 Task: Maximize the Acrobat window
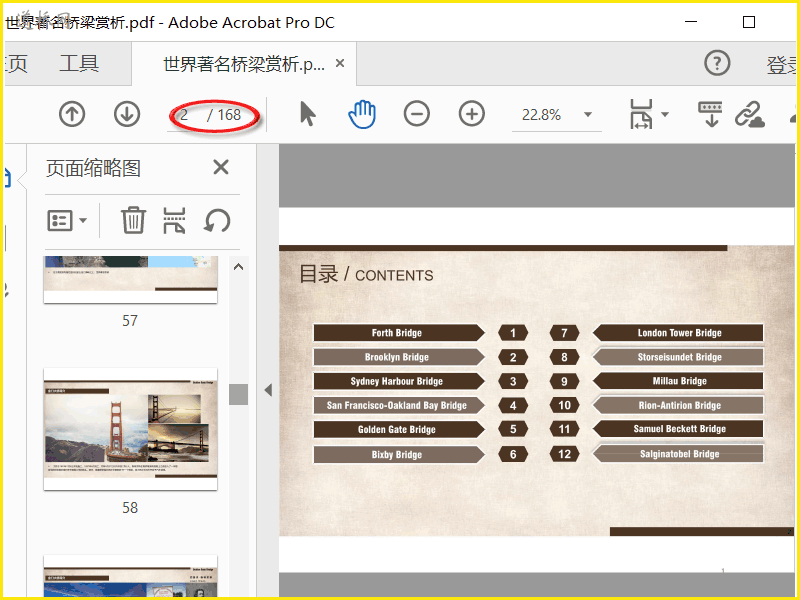point(748,22)
